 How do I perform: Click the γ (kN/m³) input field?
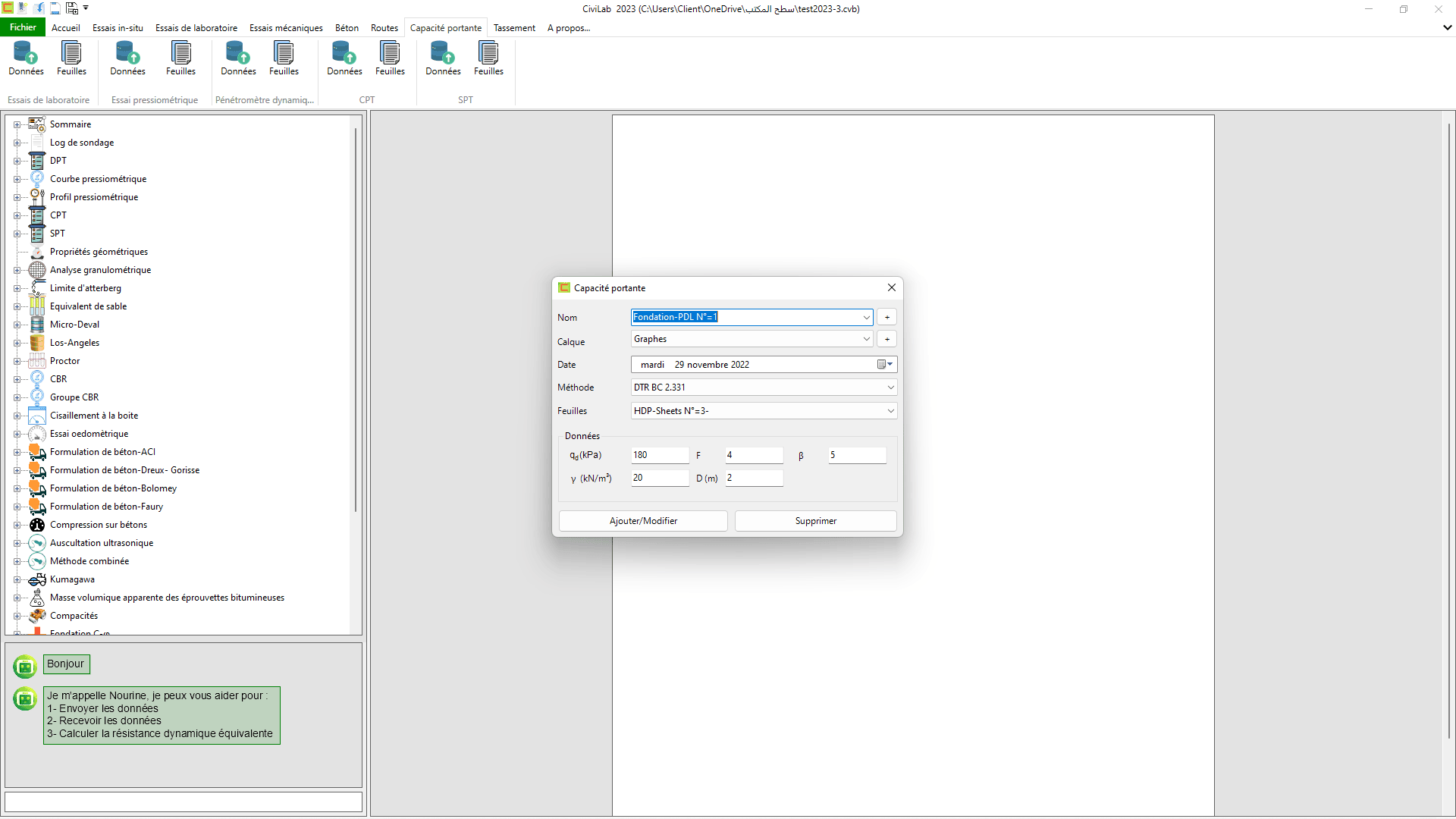(x=660, y=478)
